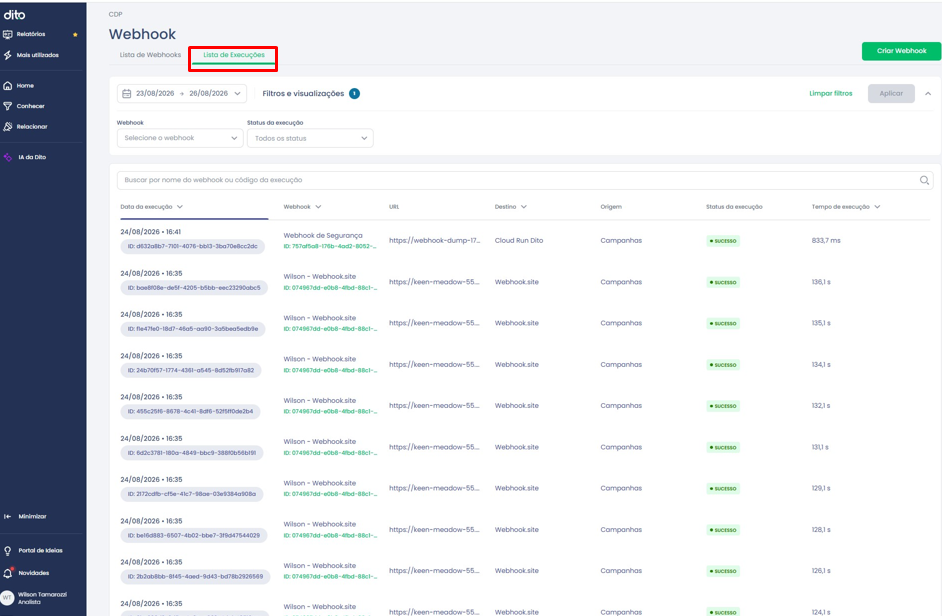
Task: Click Webhook de Segurança name
Action: click(323, 236)
